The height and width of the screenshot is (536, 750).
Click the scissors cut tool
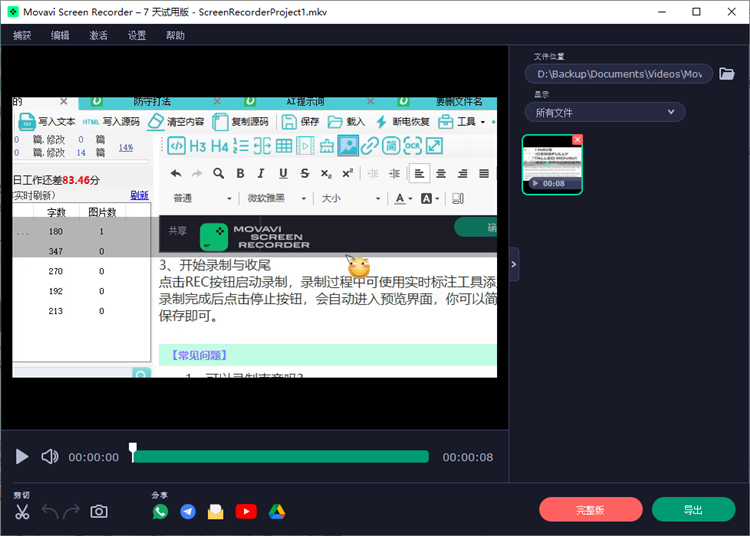tap(22, 512)
